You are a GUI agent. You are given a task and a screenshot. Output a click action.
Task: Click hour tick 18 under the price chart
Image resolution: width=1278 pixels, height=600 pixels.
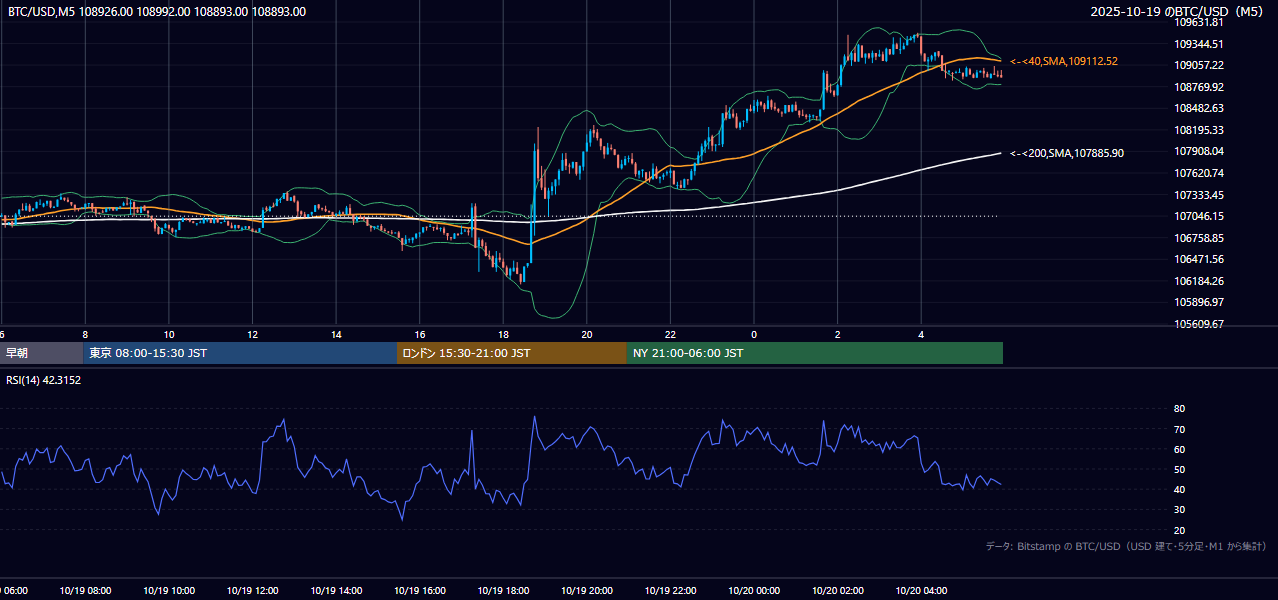click(504, 334)
